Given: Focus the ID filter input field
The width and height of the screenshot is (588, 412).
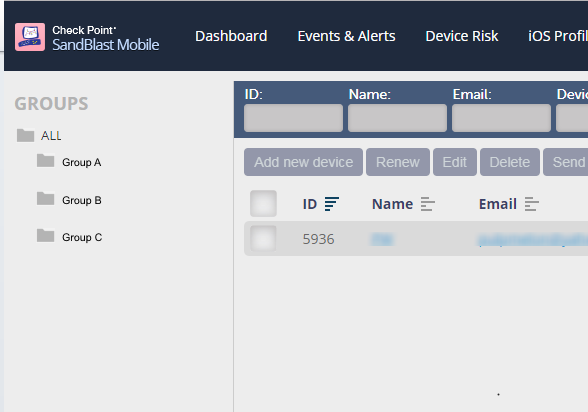Looking at the screenshot, I should tap(293, 118).
